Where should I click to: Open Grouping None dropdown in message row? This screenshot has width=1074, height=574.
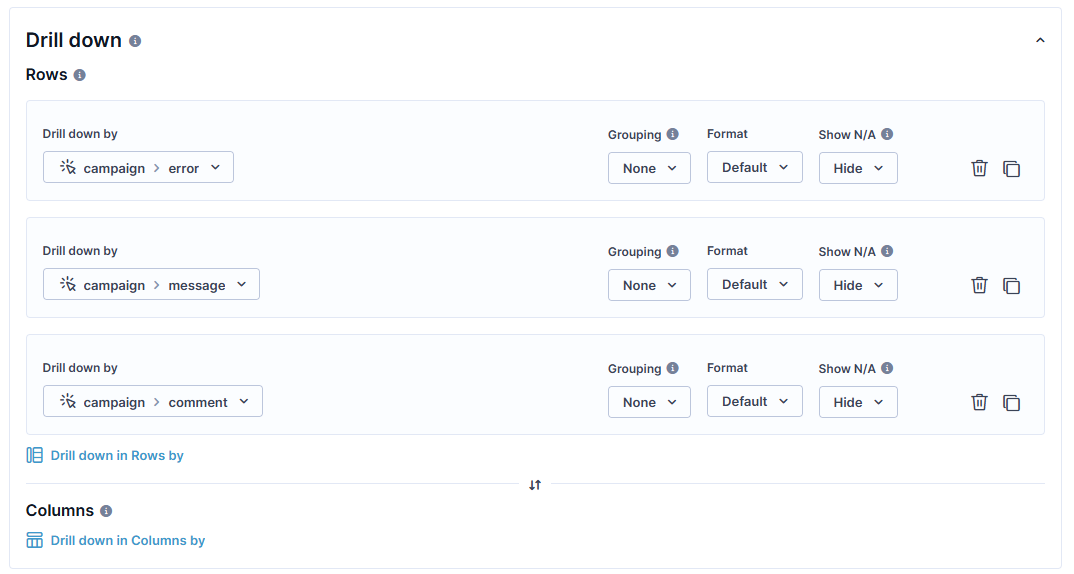649,285
